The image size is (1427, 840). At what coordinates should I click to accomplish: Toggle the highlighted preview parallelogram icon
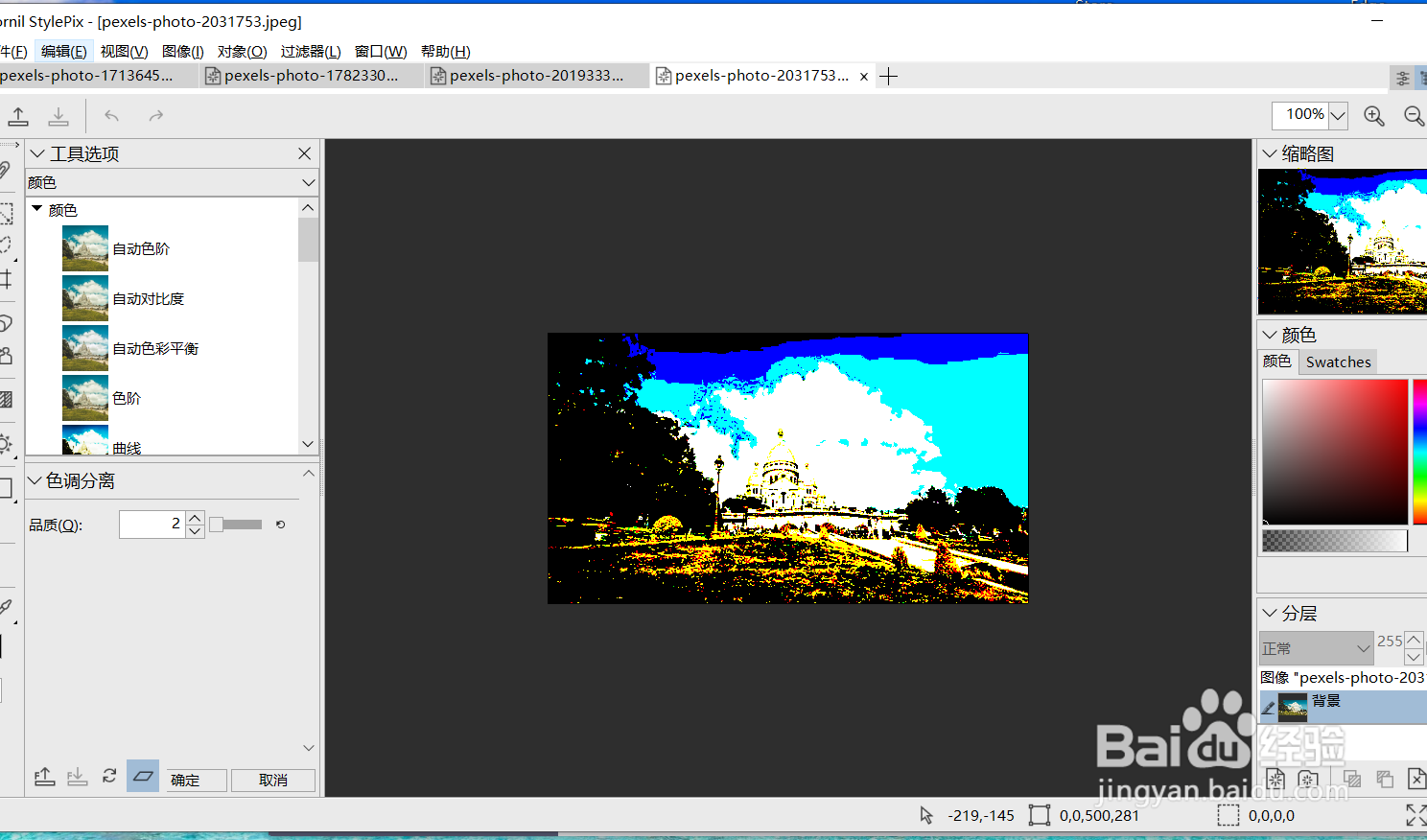[143, 776]
